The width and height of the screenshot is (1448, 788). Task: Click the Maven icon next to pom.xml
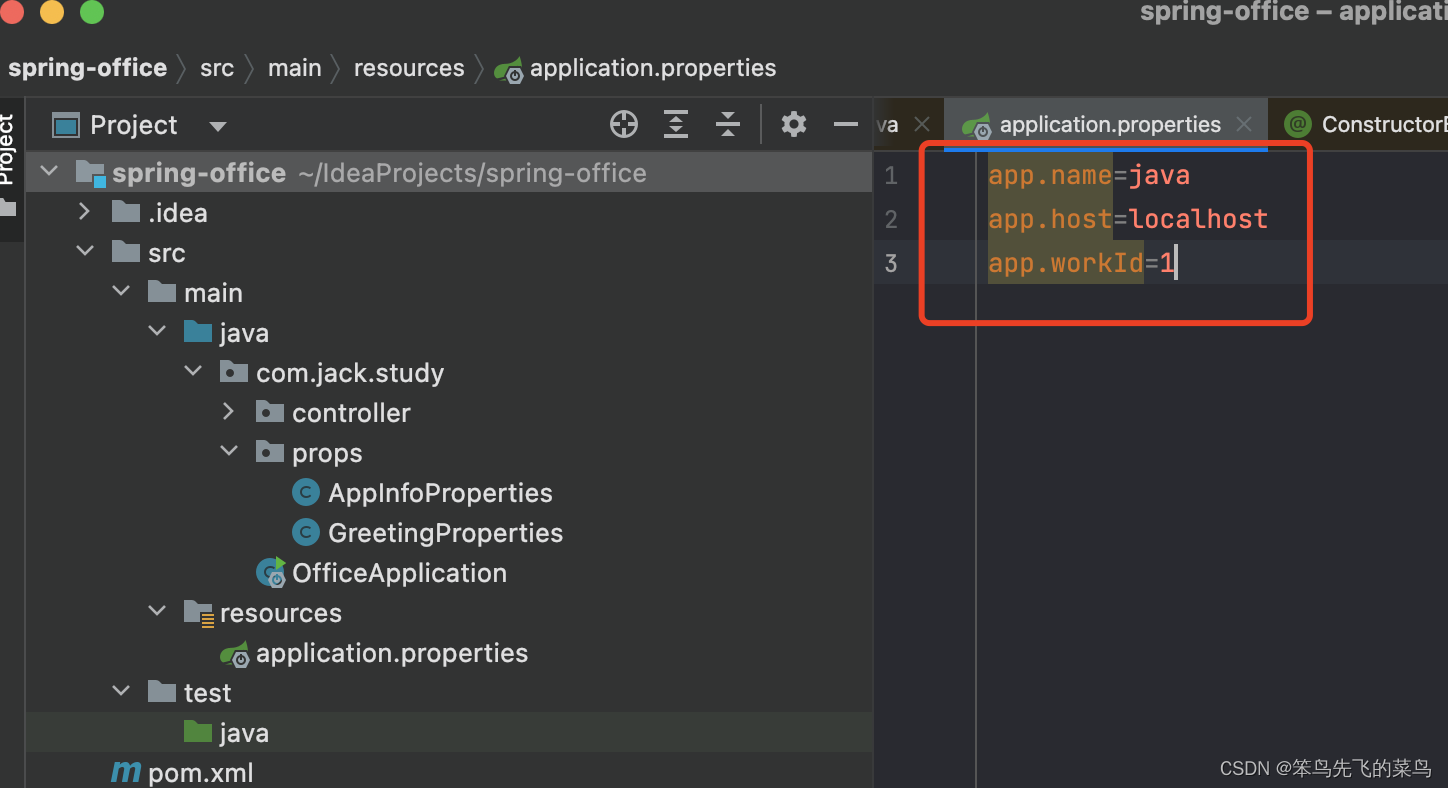coord(126,771)
